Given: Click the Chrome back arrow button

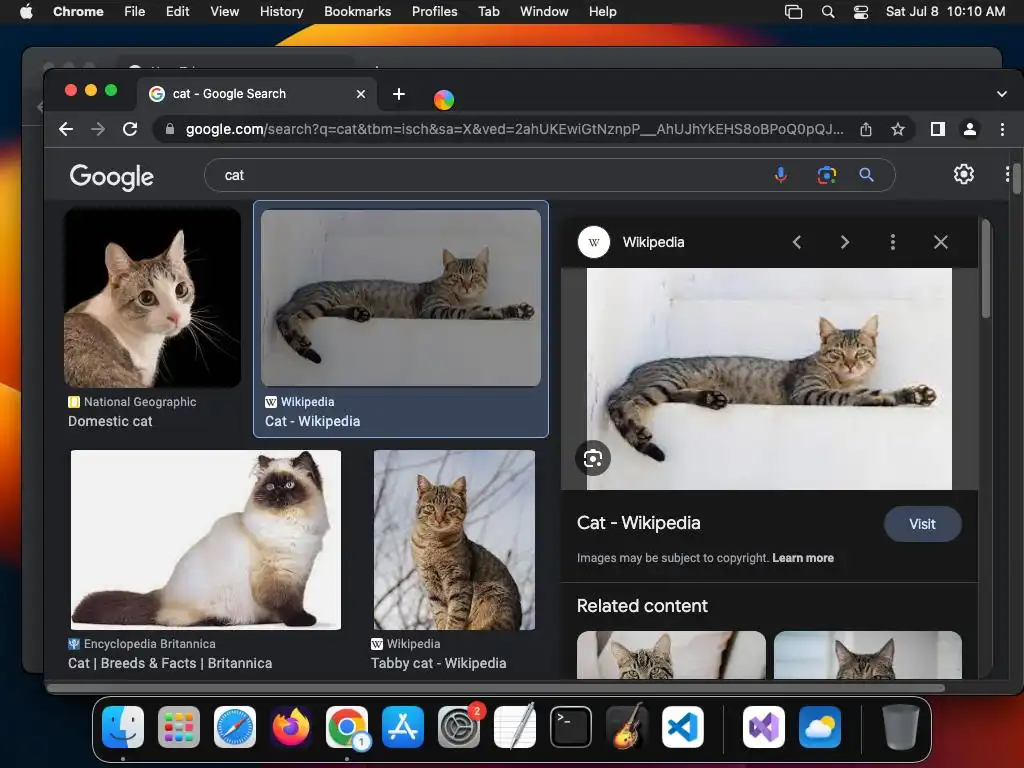Looking at the screenshot, I should 66,129.
